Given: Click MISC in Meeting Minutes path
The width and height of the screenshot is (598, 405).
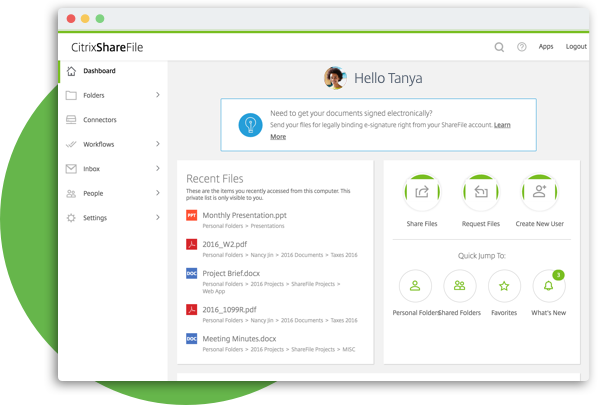Looking at the screenshot, I should [349, 349].
